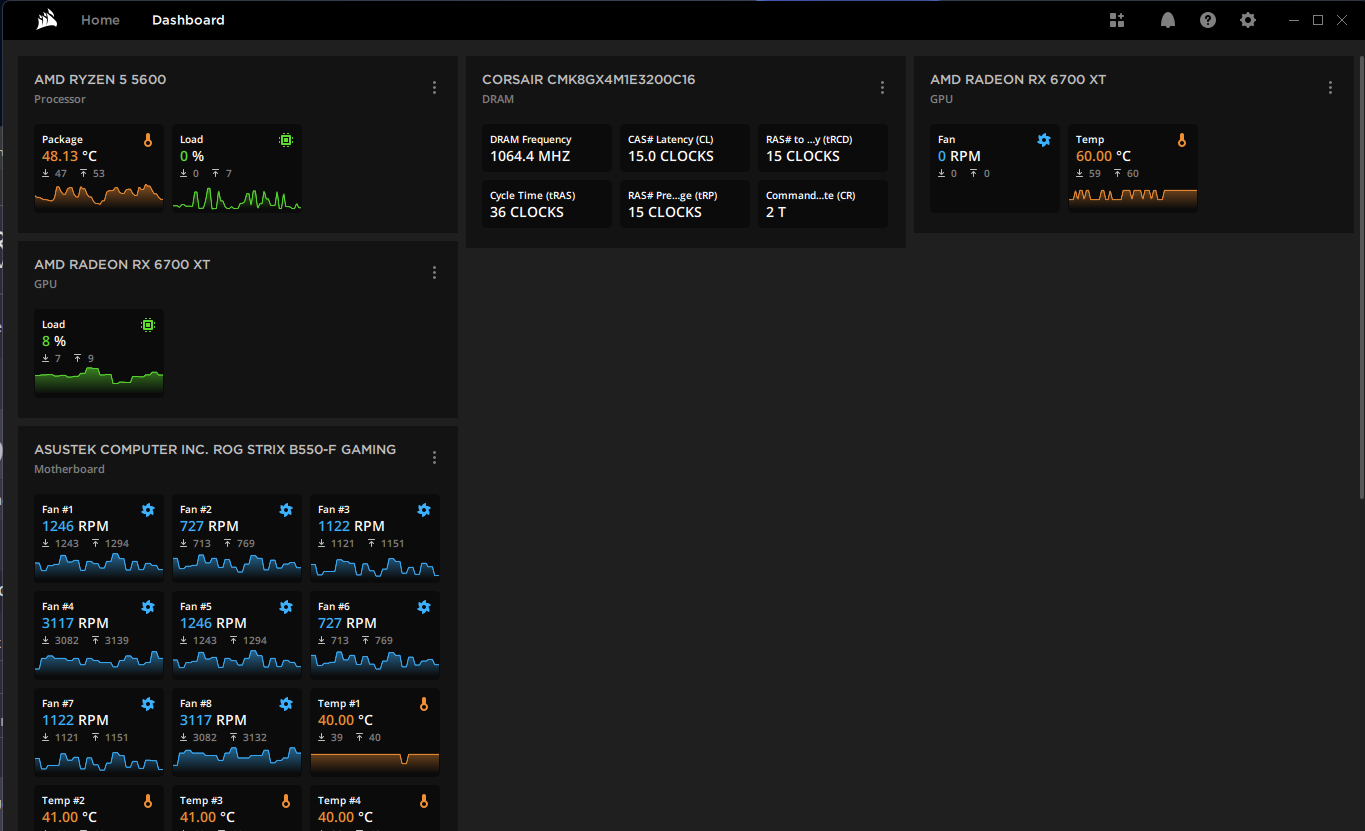Click the 36 CLOCKS Cycle Time value
This screenshot has height=831, width=1365.
(527, 213)
